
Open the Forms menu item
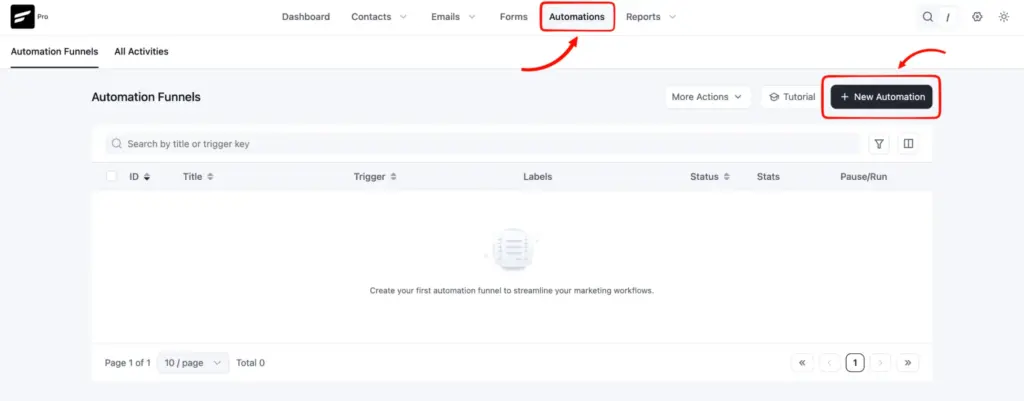513,17
